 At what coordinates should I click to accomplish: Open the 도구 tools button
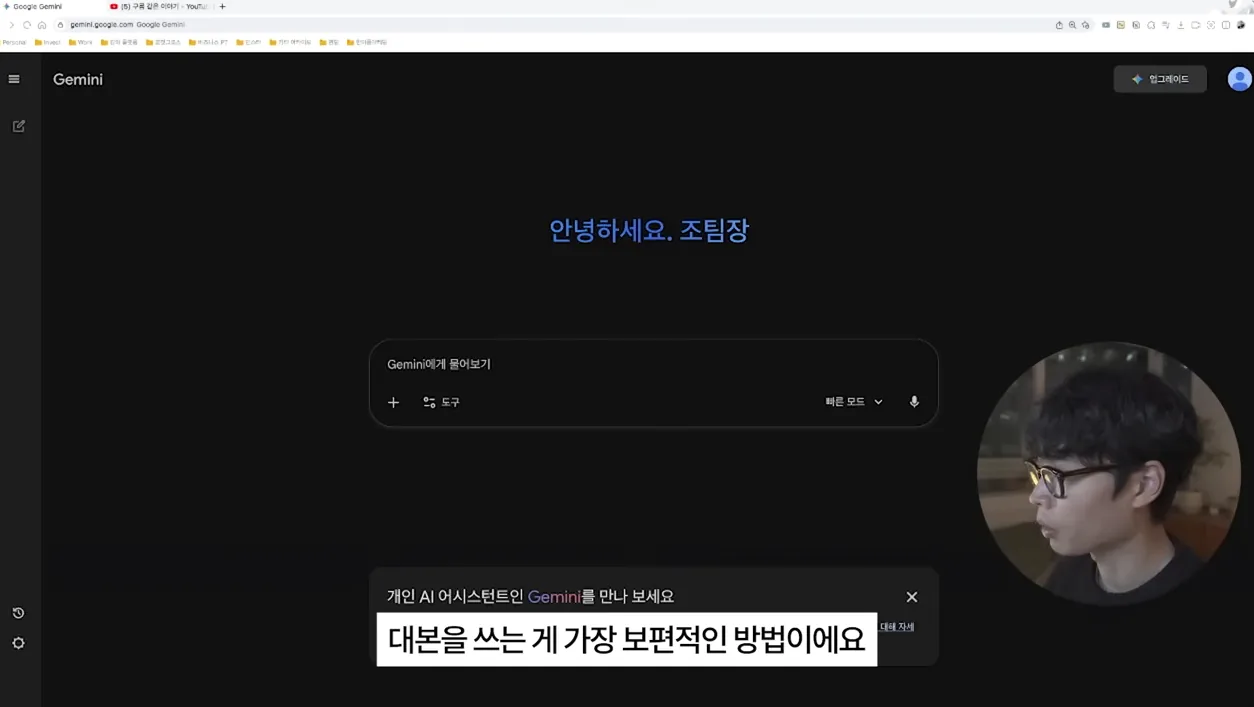pyautogui.click(x=441, y=402)
